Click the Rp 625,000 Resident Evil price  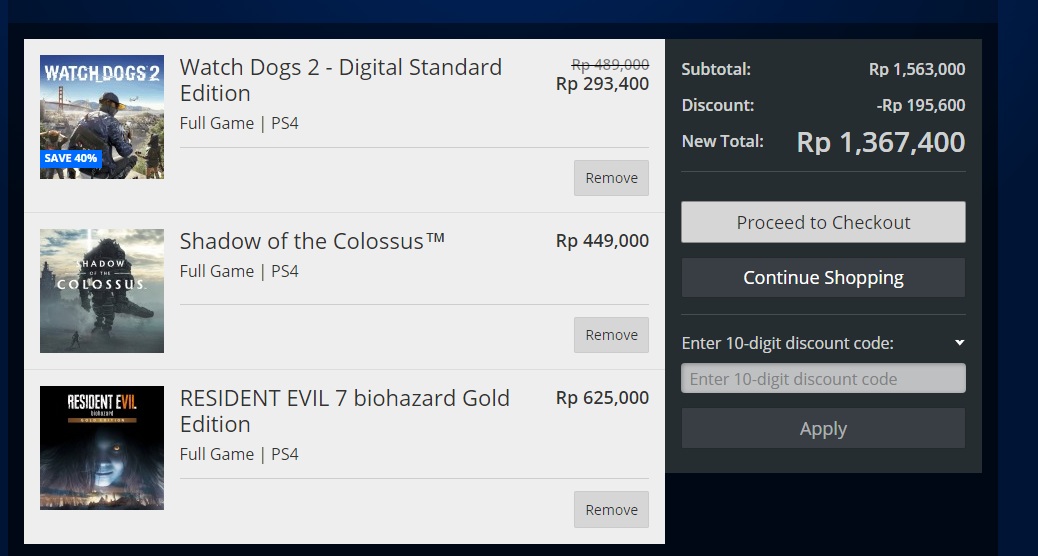(x=602, y=398)
